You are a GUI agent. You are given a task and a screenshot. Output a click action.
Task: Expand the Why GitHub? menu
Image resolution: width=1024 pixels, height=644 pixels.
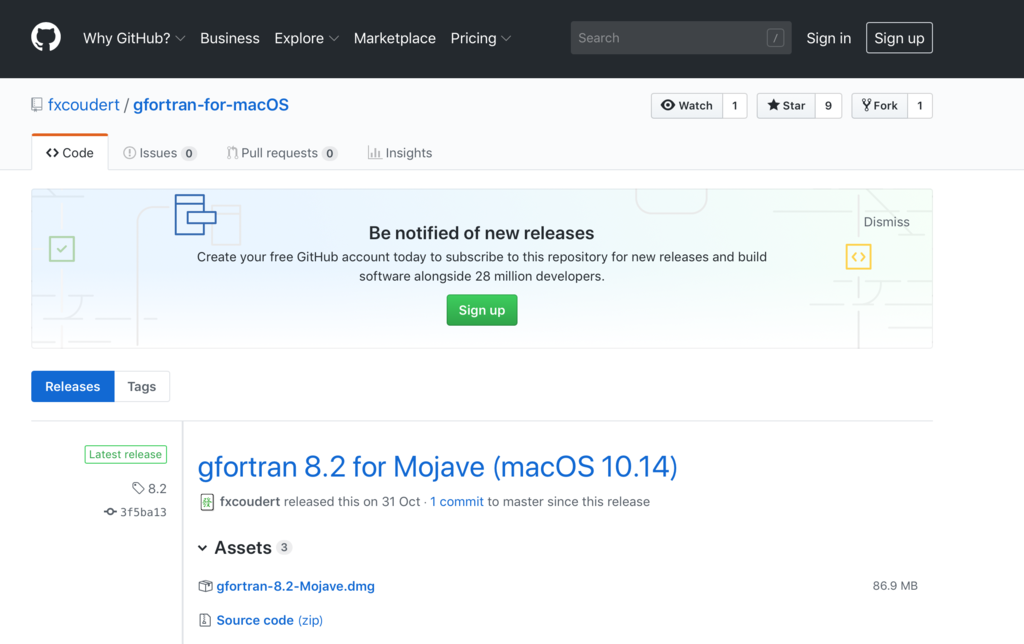pyautogui.click(x=134, y=39)
